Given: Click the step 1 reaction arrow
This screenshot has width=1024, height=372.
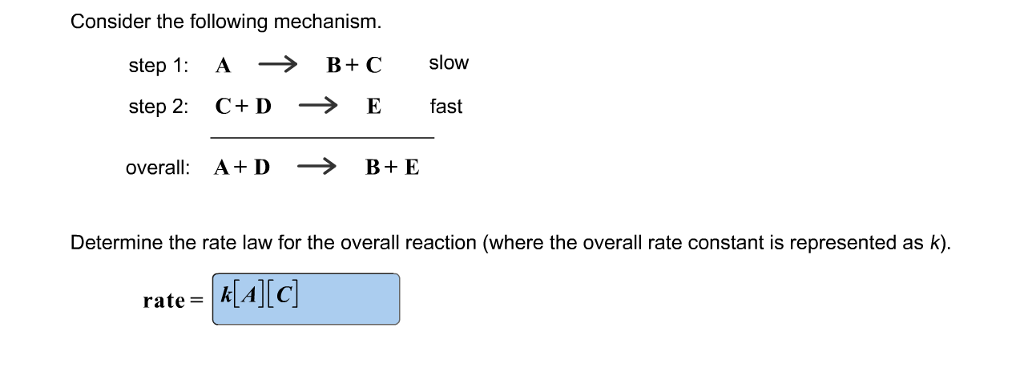Looking at the screenshot, I should 278,65.
